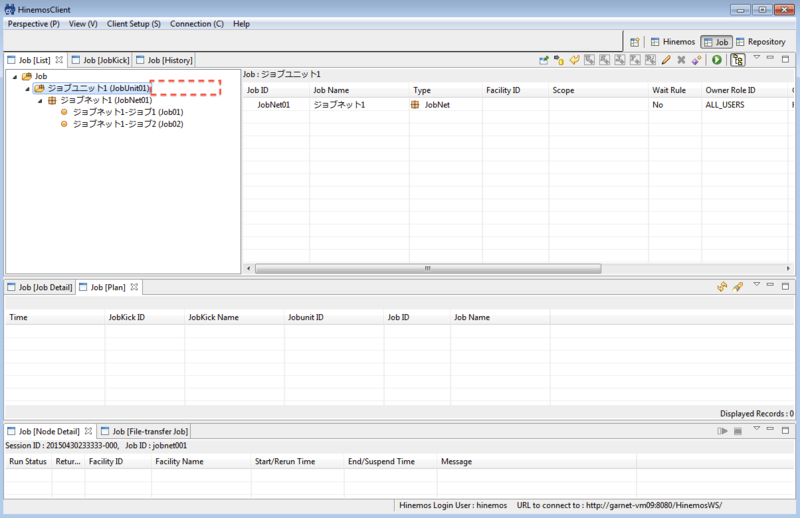
Task: Click the Open Perspective icon
Action: click(635, 42)
